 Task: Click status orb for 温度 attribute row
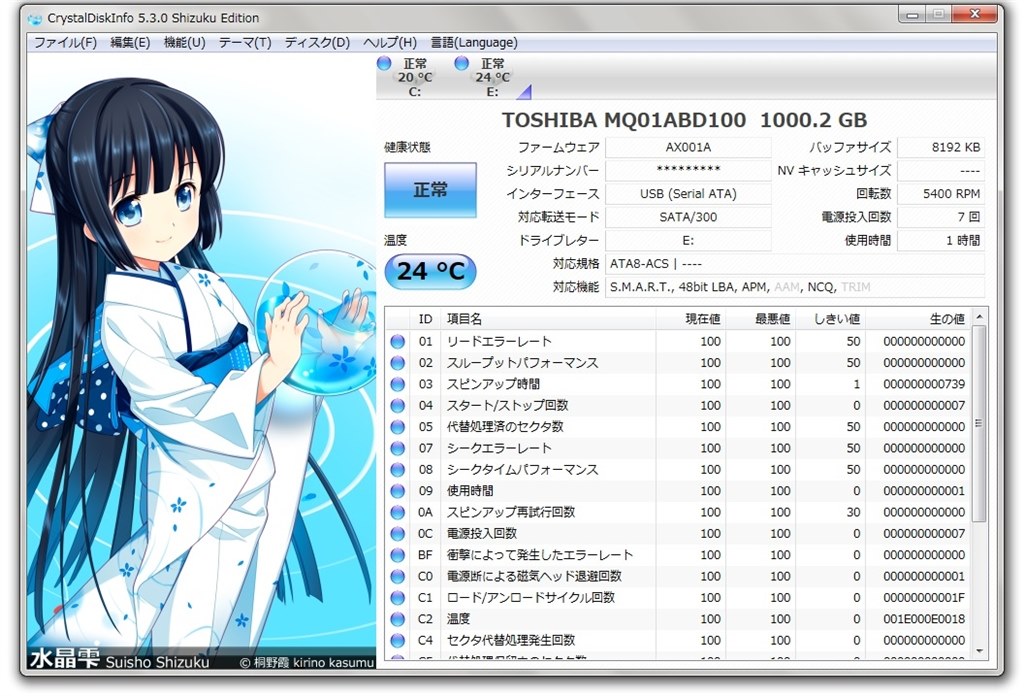397,619
